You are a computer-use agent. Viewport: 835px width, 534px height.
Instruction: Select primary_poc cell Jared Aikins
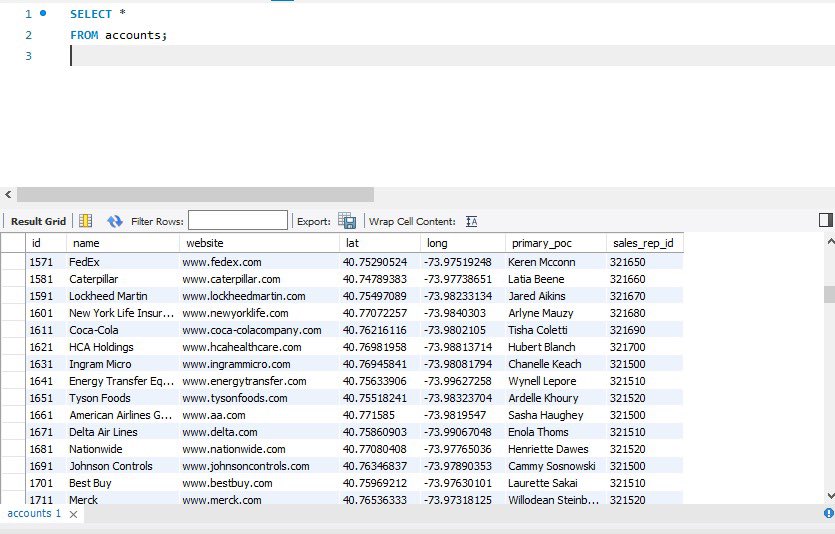556,296
